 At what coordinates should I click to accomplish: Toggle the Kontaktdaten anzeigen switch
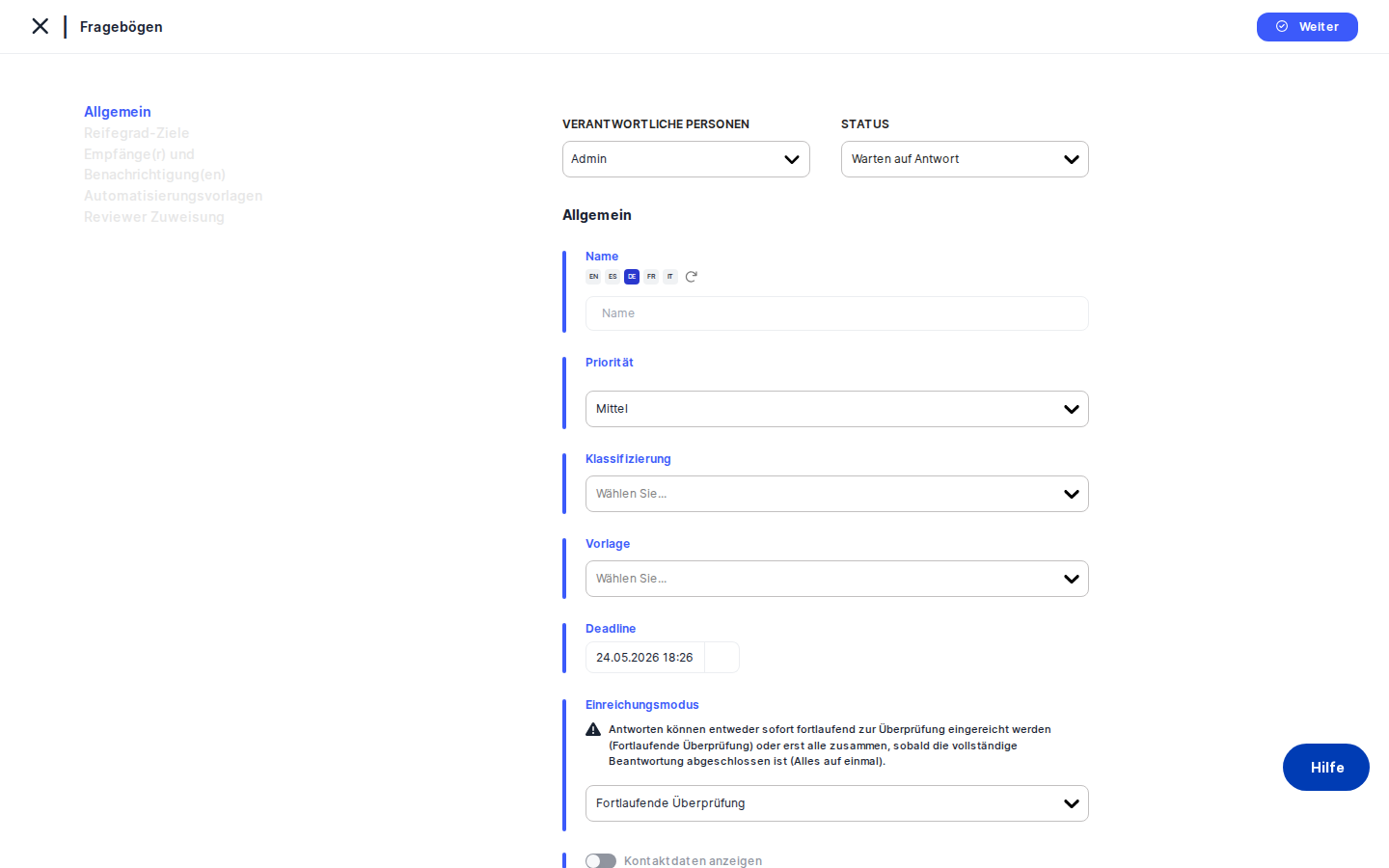tap(601, 861)
